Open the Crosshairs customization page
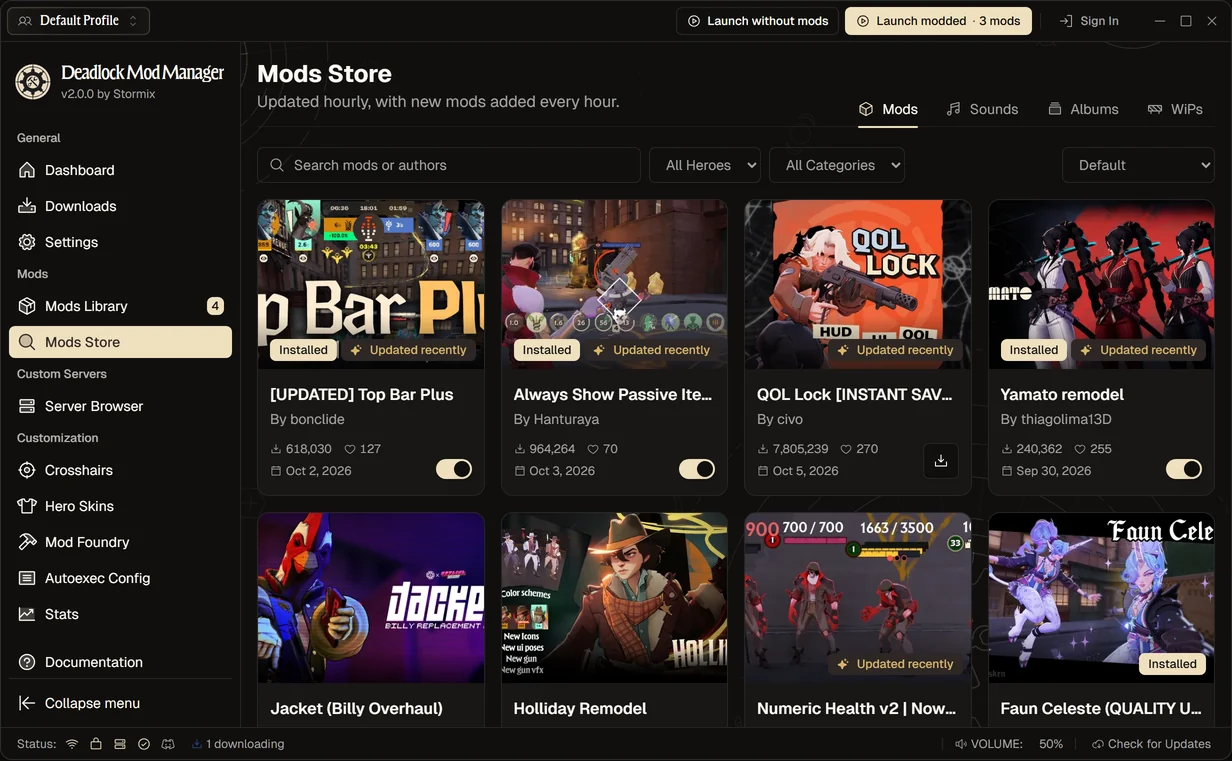Screen dimensions: 1232x761 coord(120,470)
